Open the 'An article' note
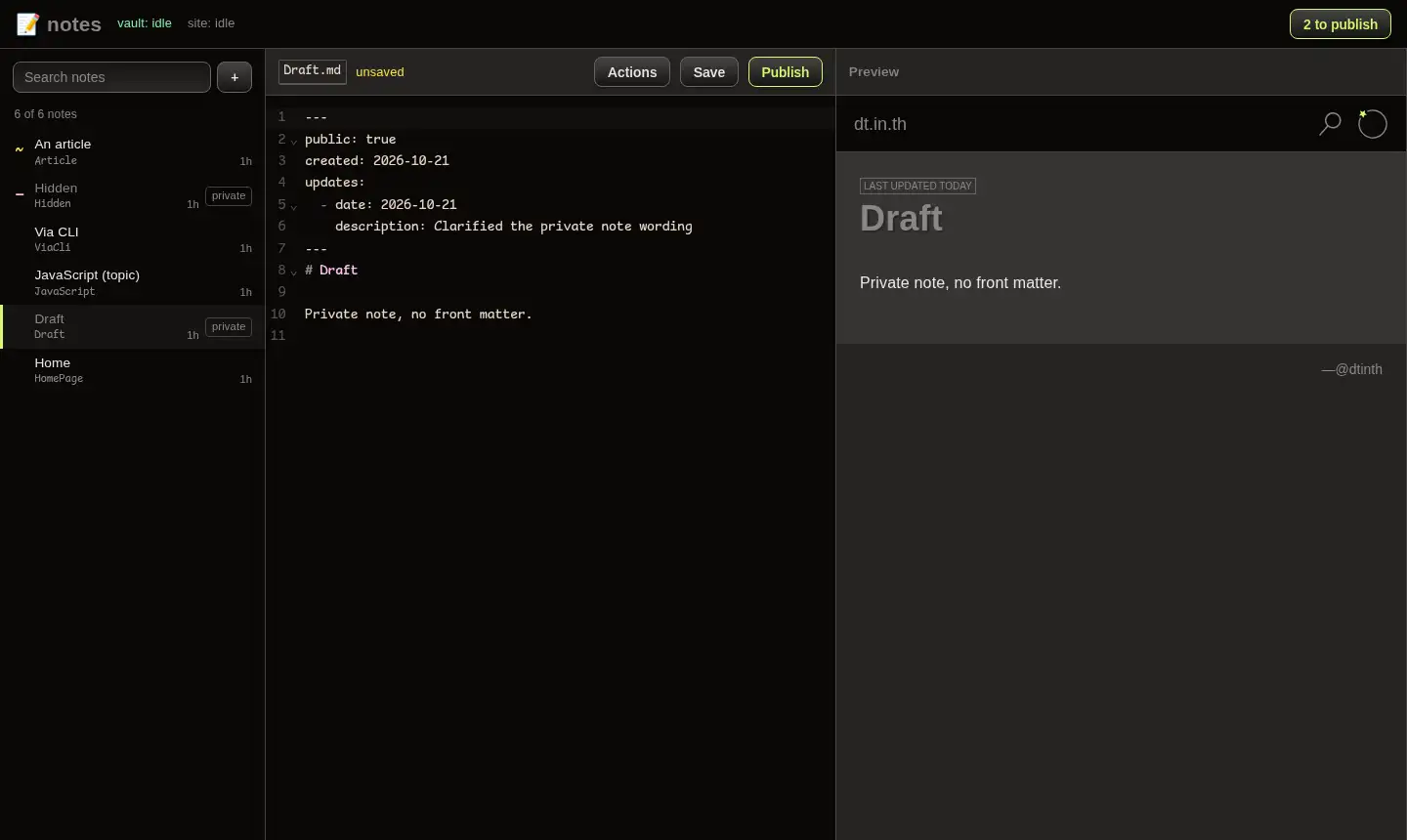Viewport: 1407px width, 840px height. tap(133, 151)
